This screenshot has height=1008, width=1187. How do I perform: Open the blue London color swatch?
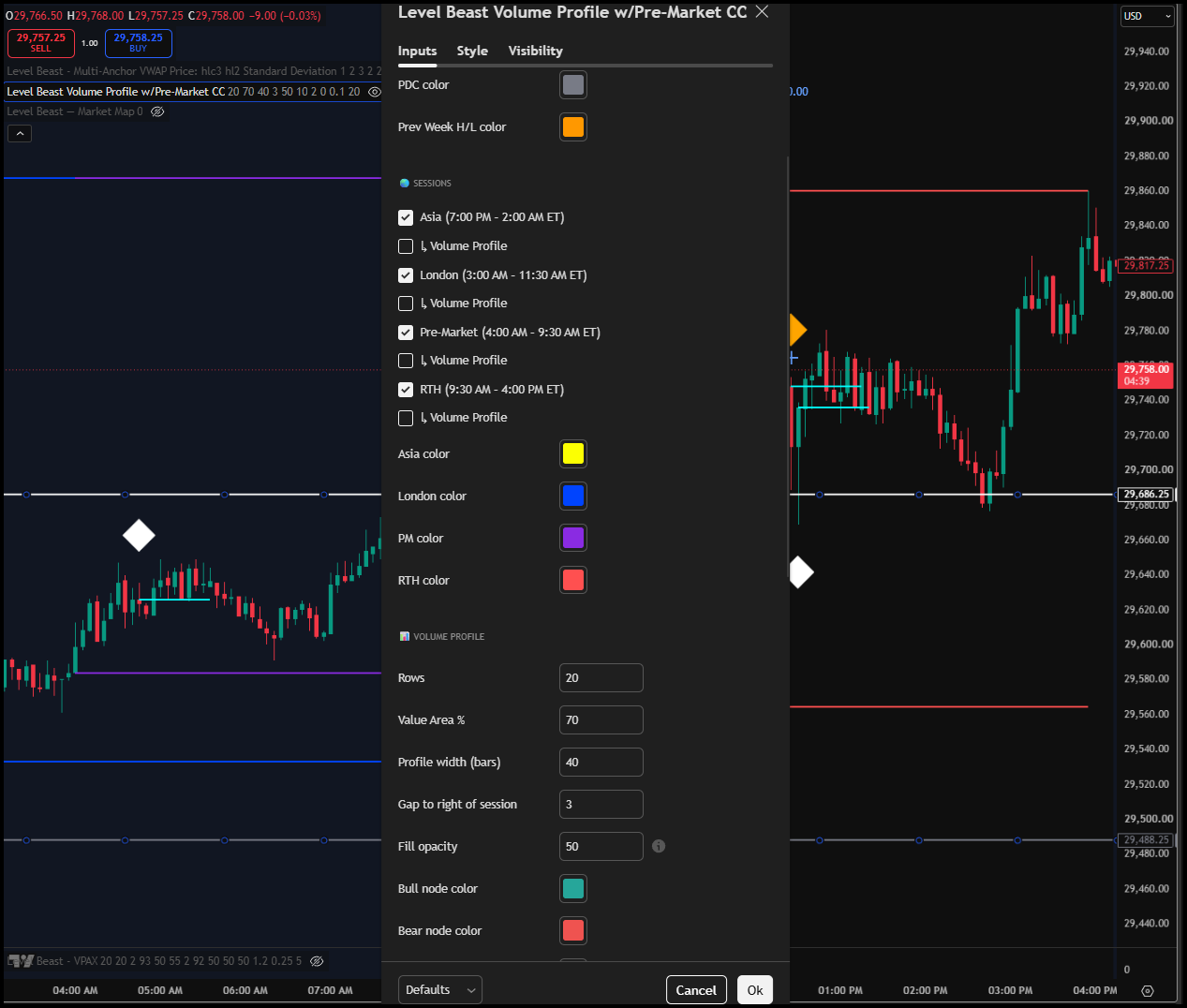click(x=573, y=497)
